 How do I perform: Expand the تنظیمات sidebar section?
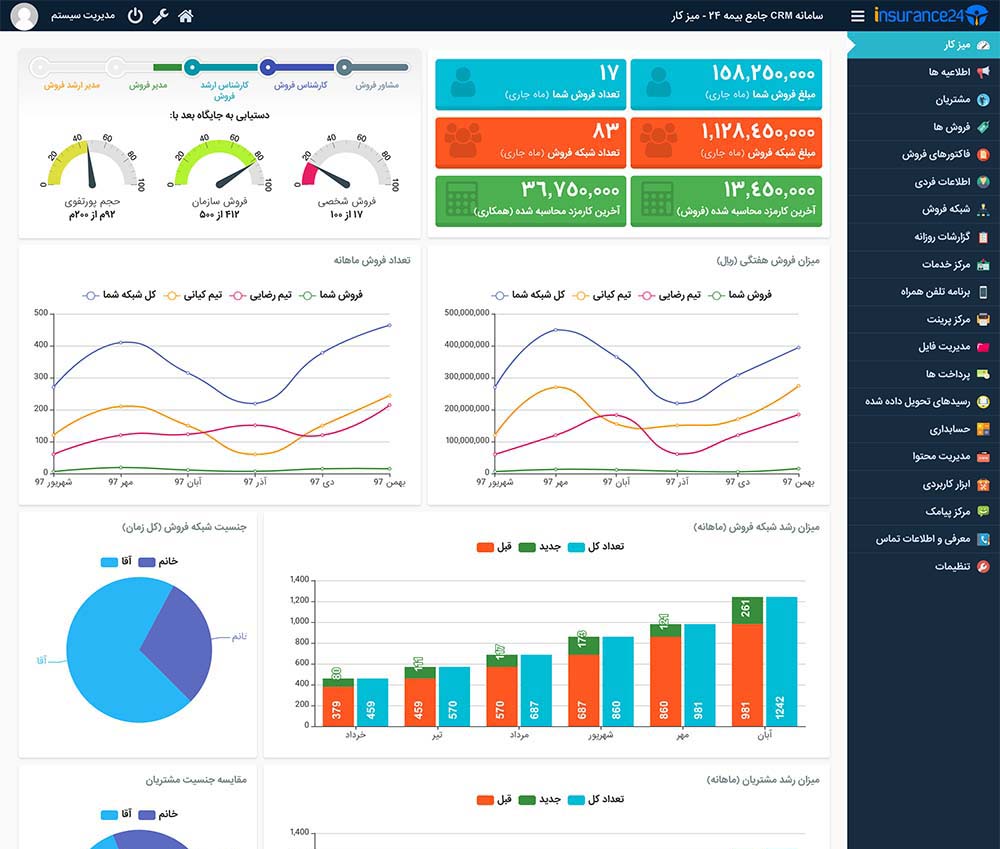pos(923,566)
